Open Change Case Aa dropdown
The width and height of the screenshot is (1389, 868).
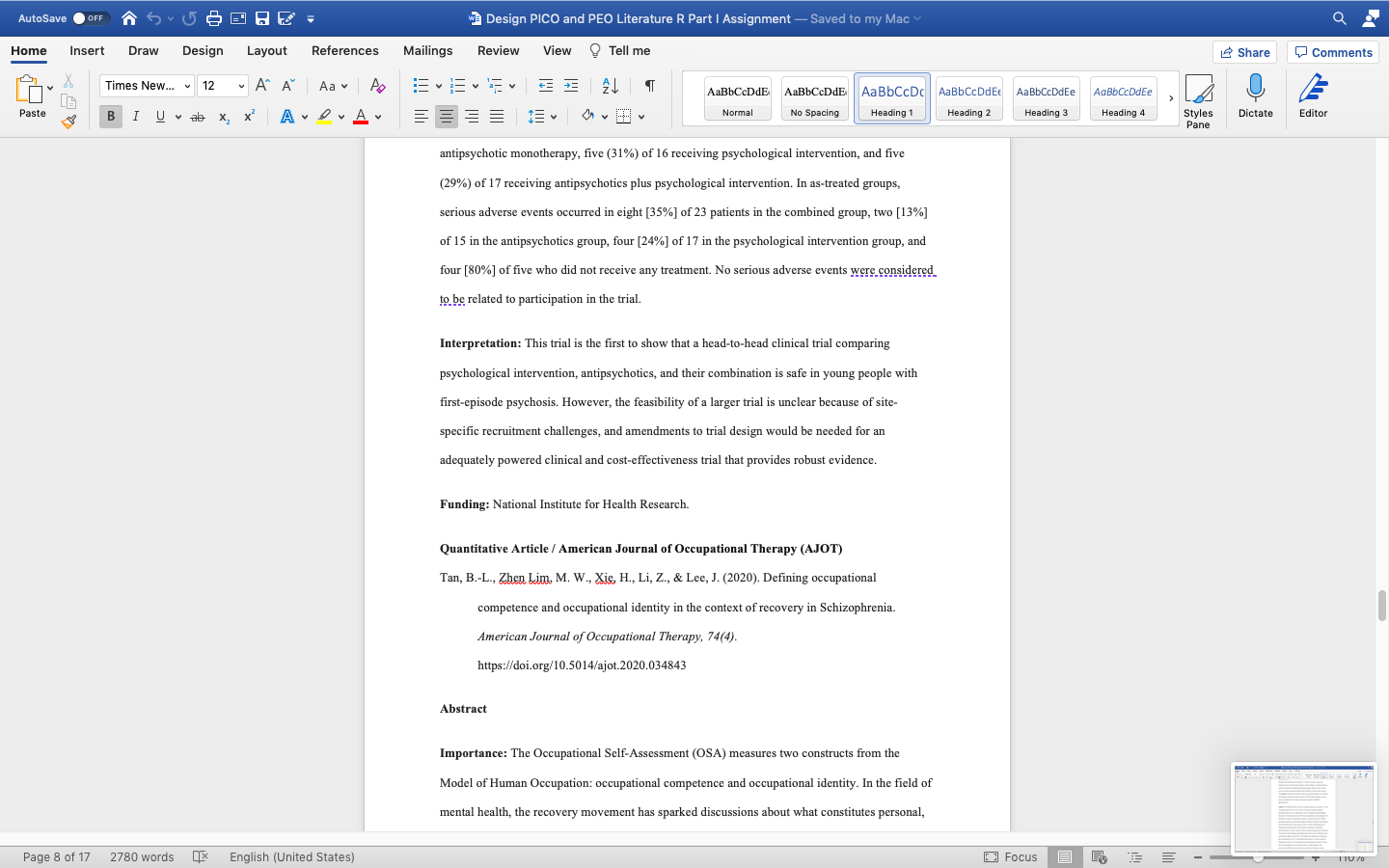pos(333,86)
